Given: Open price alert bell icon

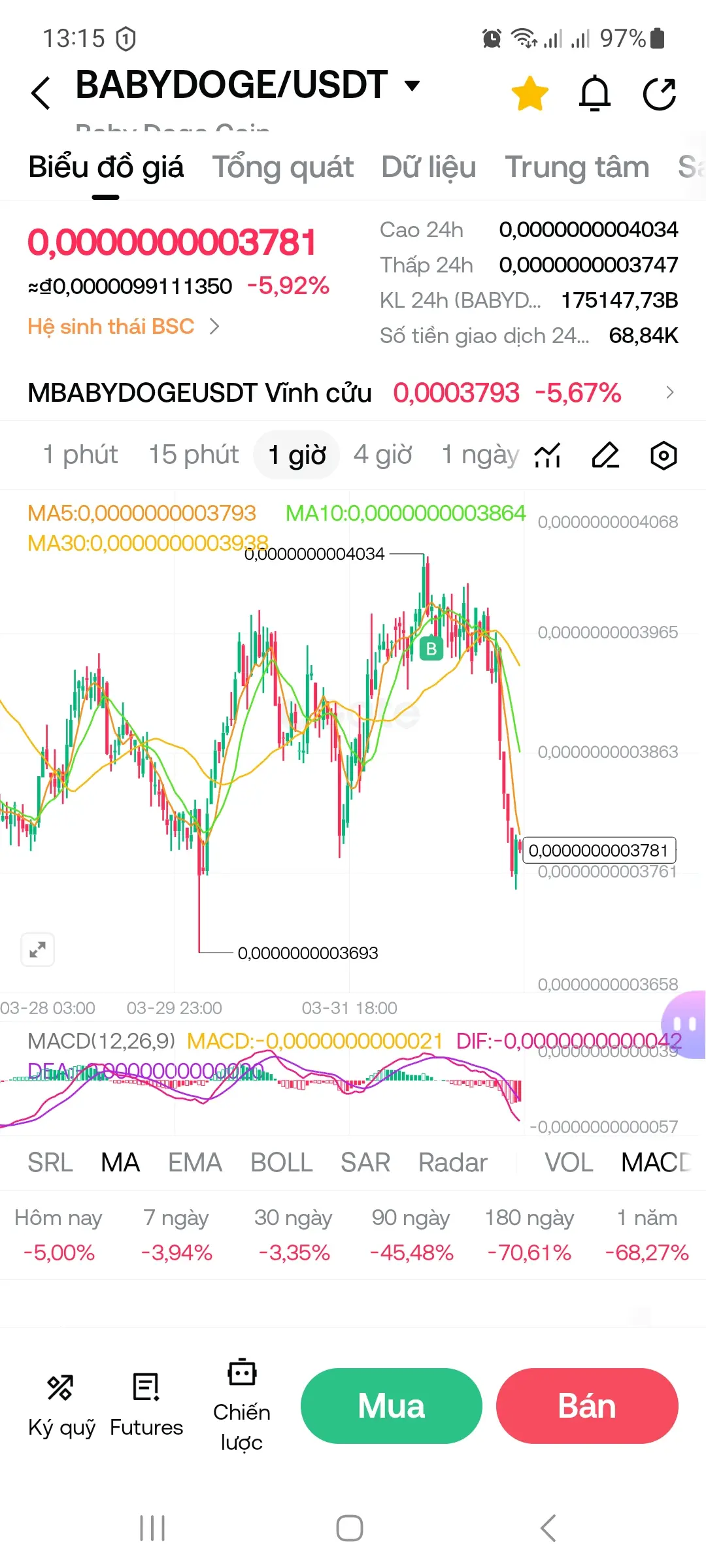Looking at the screenshot, I should pos(595,93).
